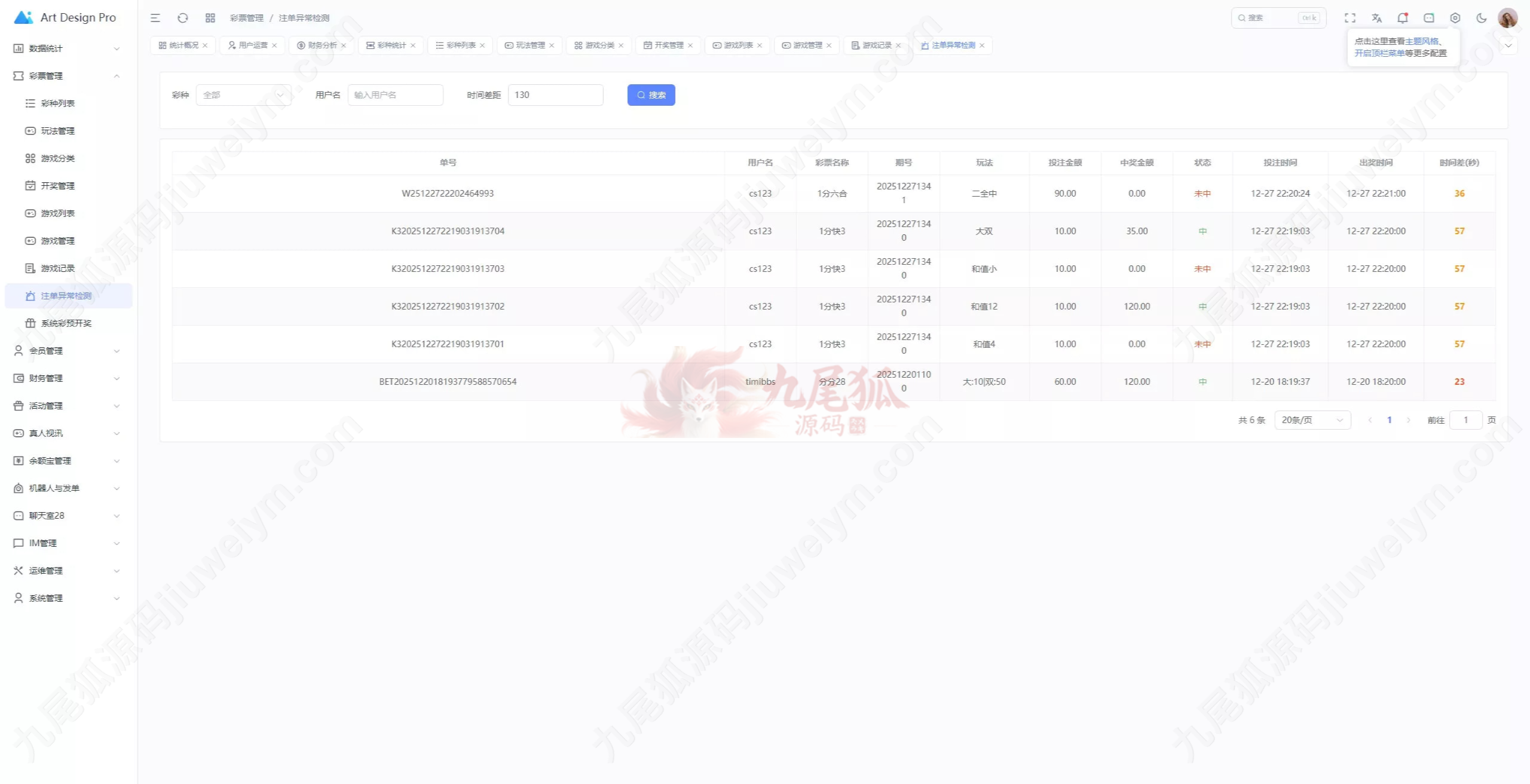Open settings gear hexagon icon
Screen dimensions: 1530x784
[1455, 18]
